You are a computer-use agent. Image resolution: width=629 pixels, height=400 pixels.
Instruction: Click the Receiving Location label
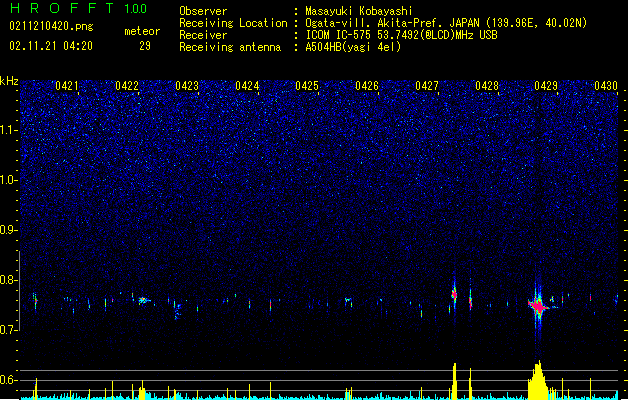(x=233, y=23)
